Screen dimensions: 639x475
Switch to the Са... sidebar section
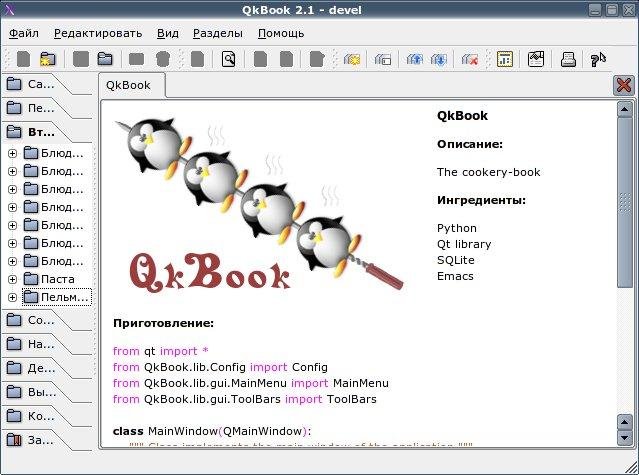pyautogui.click(x=41, y=84)
